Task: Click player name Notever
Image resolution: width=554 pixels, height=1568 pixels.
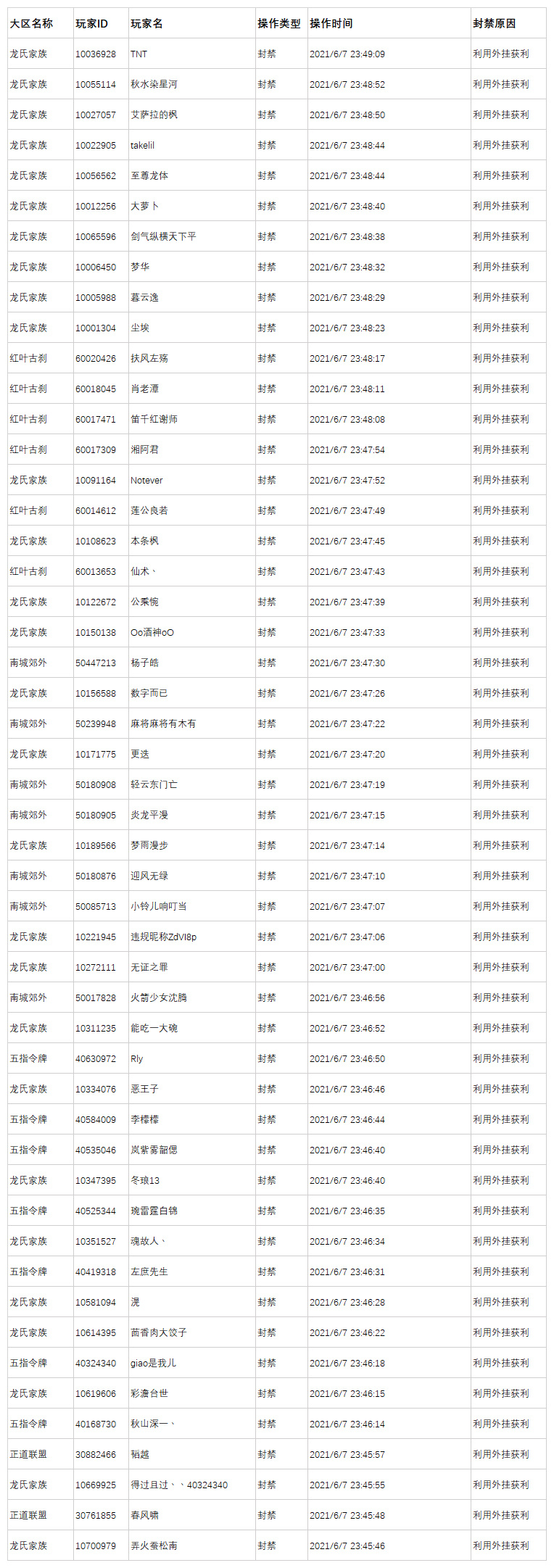Action: 146,480
